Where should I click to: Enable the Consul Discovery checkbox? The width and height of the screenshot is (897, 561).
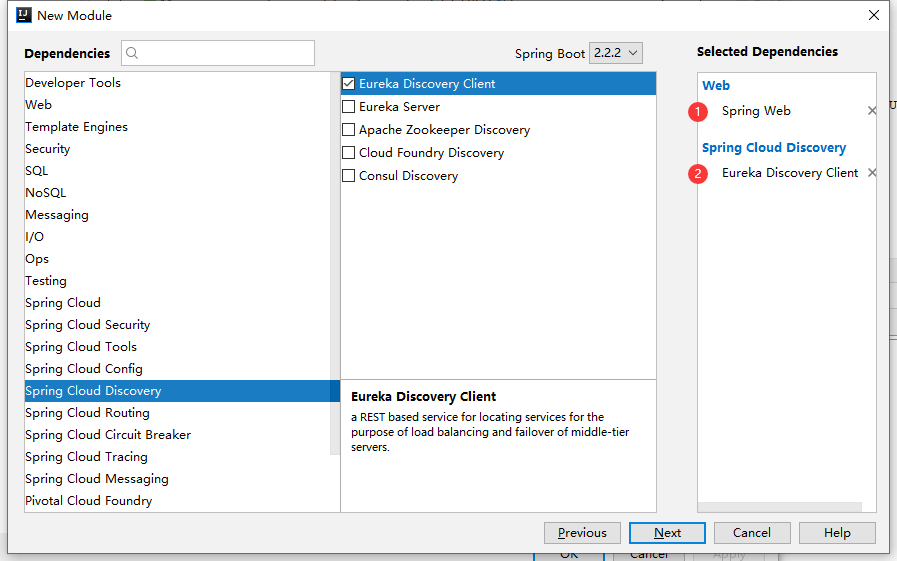(x=348, y=176)
